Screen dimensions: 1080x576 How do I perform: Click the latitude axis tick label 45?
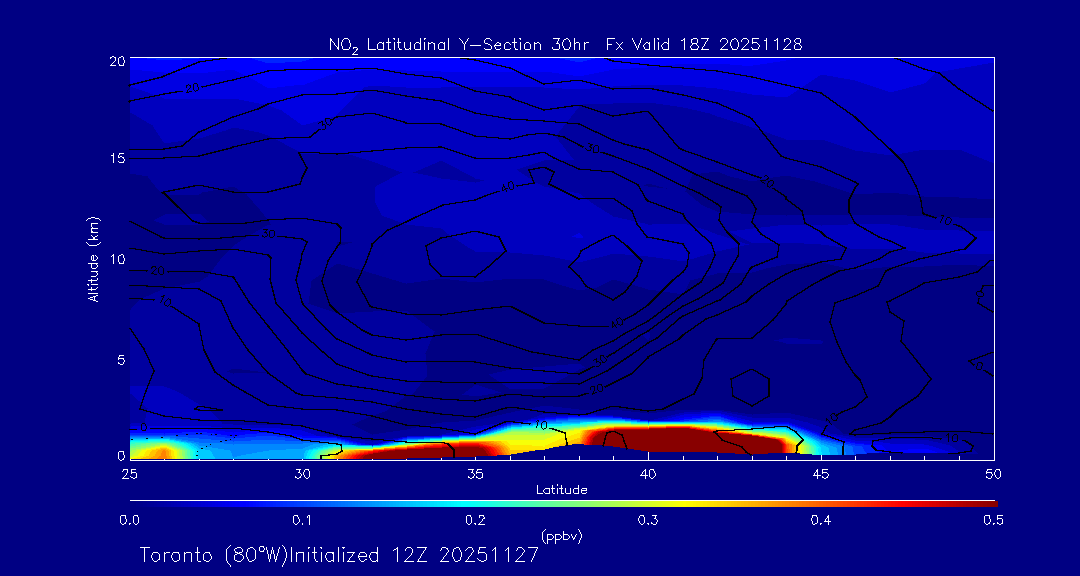[x=821, y=473]
